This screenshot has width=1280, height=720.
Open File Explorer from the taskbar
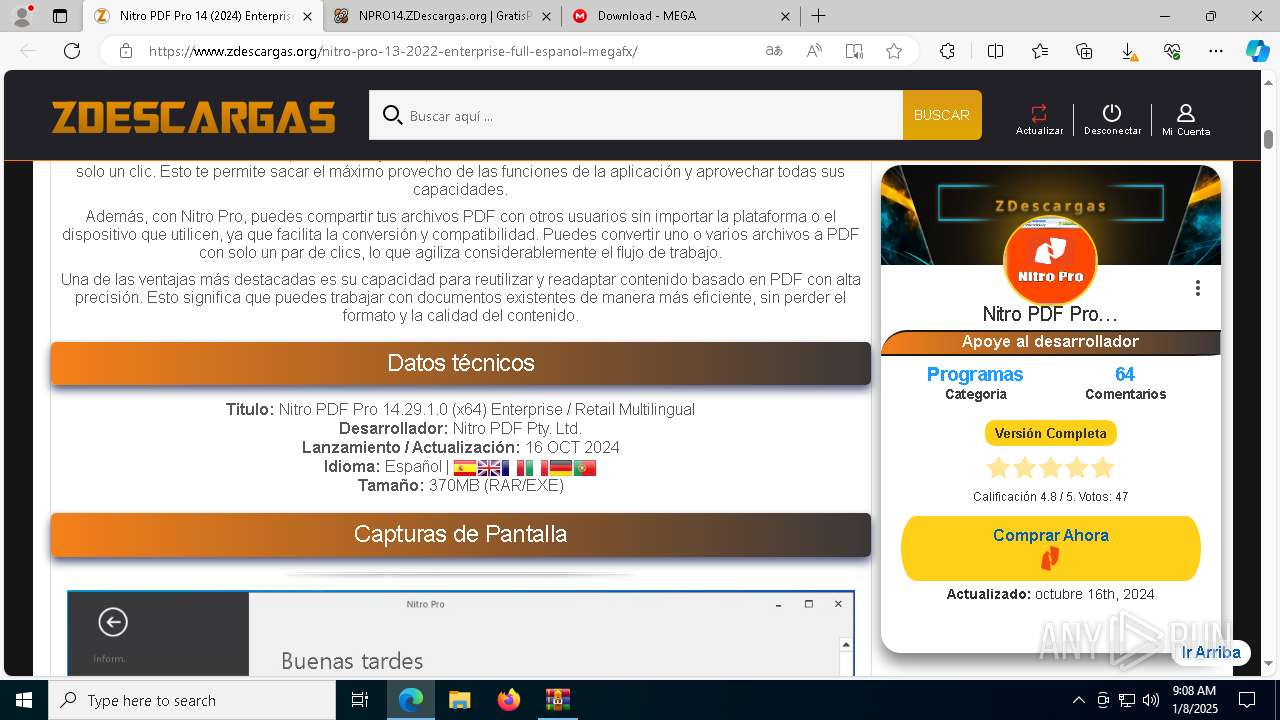pyautogui.click(x=459, y=700)
